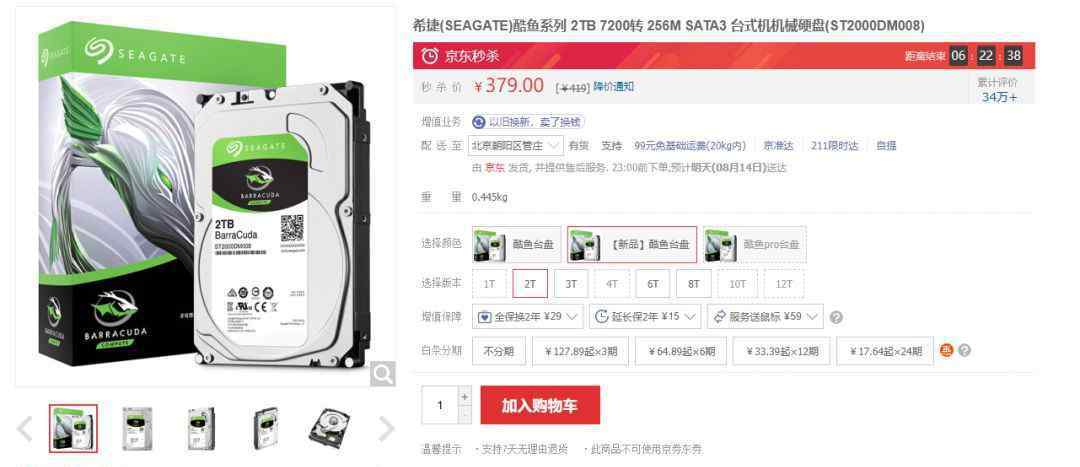Choose the ¥33.39起×12期 installment plan
The width and height of the screenshot is (1080, 467).
[782, 351]
